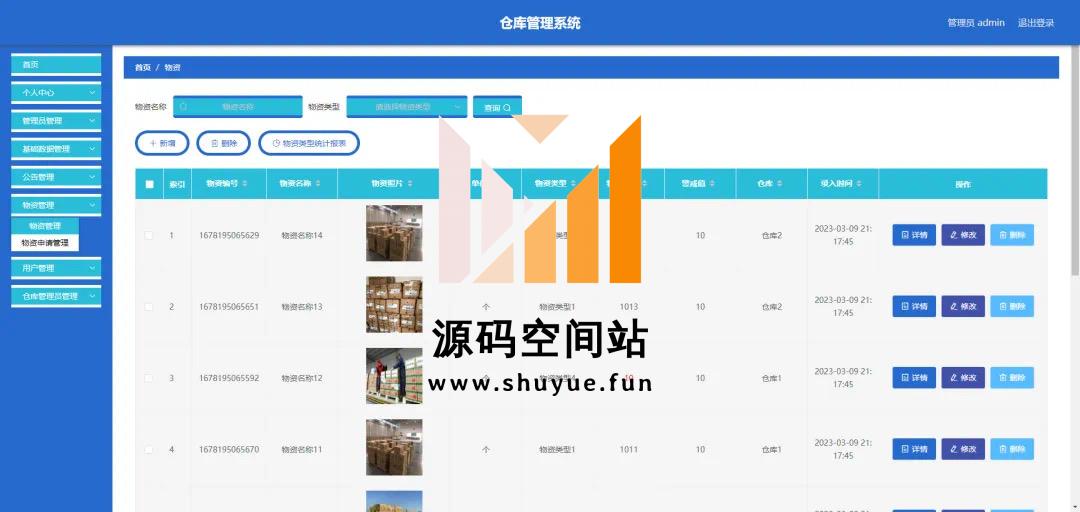Expand the 个人中心 sidebar menu
The height and width of the screenshot is (512, 1080).
pos(56,92)
